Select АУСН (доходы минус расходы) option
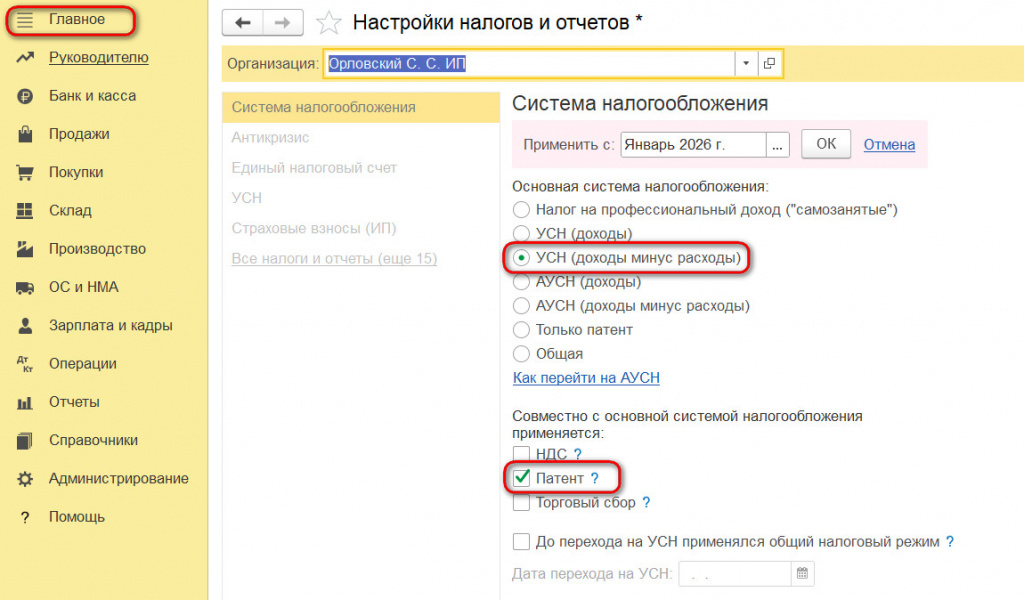Viewport: 1024px width, 600px height. click(521, 306)
